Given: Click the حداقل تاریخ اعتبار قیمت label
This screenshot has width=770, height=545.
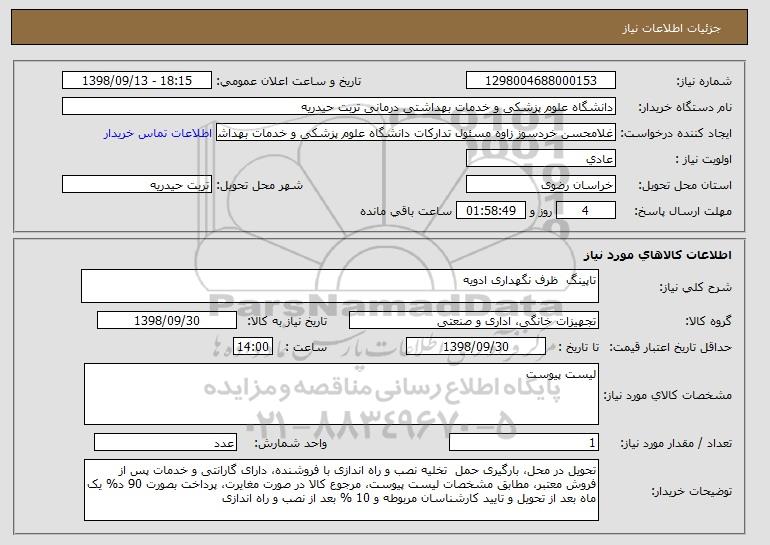Looking at the screenshot, I should 671,347.
